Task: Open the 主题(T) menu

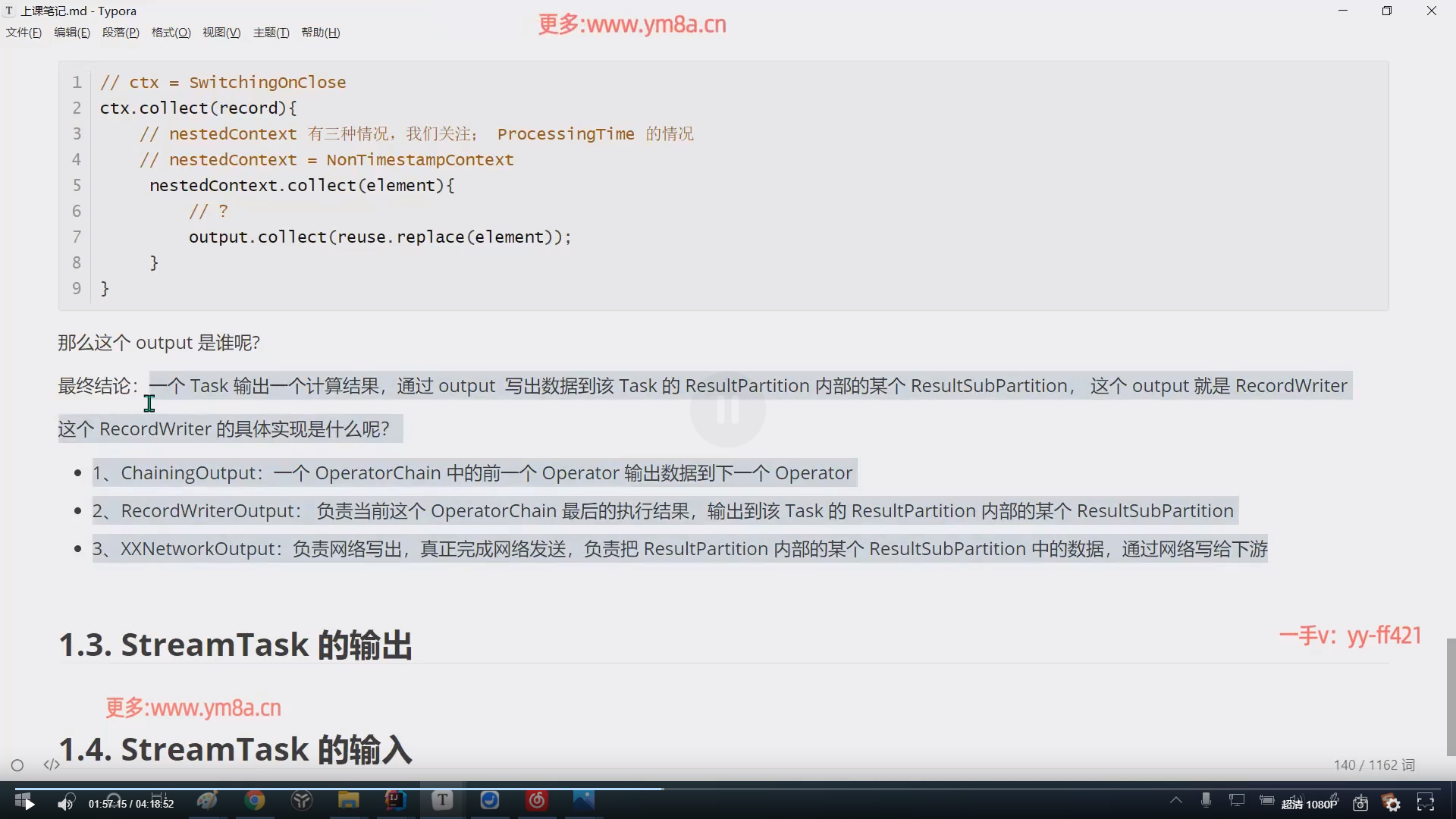Action: click(271, 33)
